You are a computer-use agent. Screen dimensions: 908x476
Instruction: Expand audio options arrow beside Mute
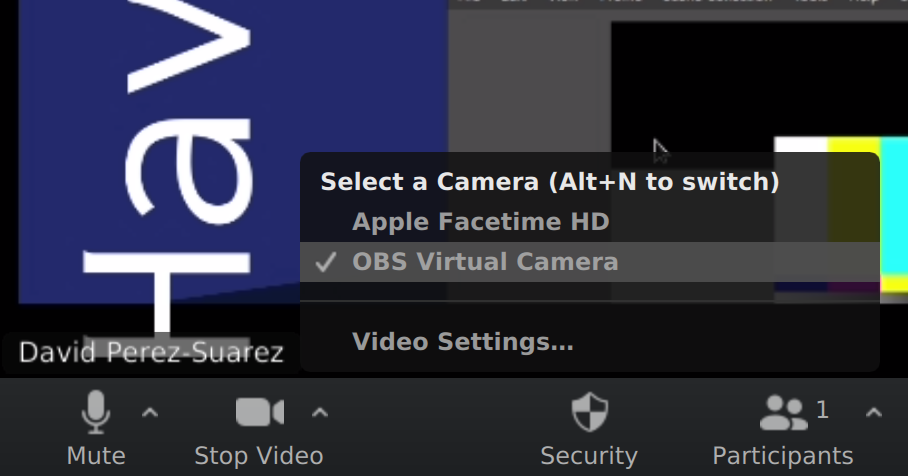coord(150,412)
